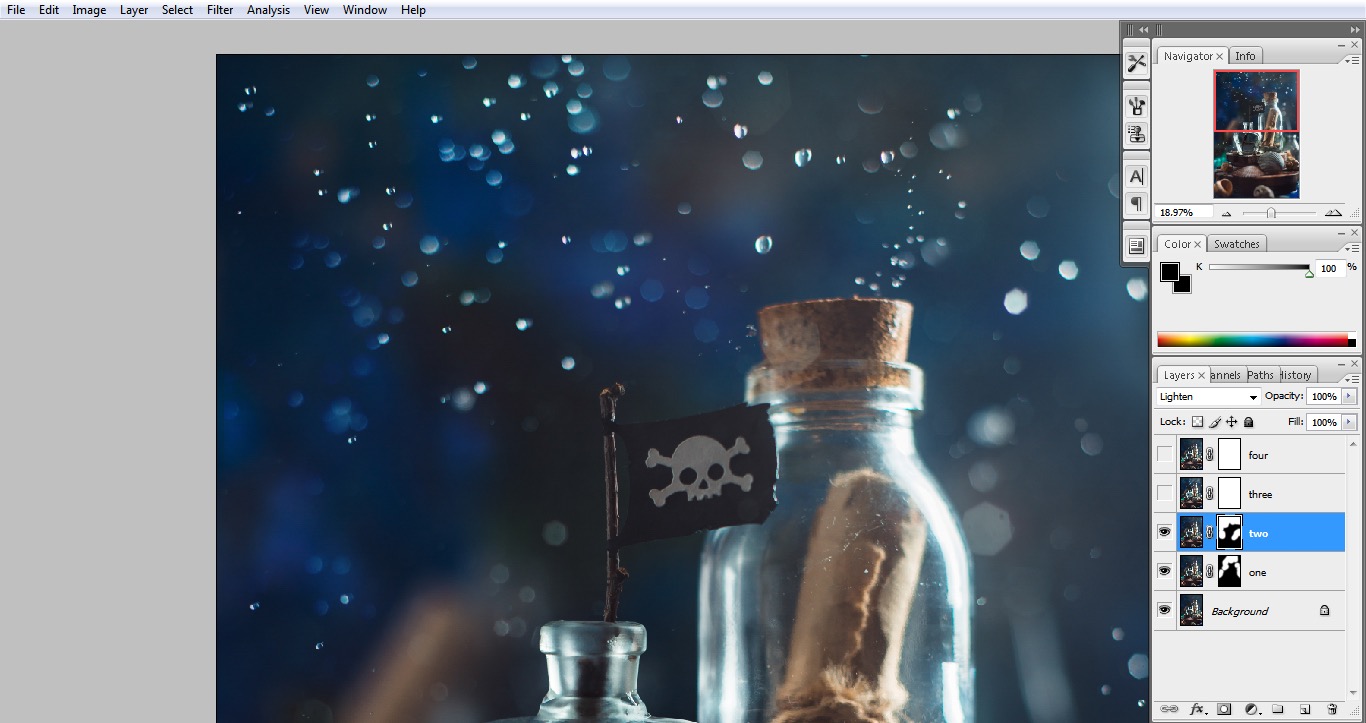Click the Navigator zoom in icon
The height and width of the screenshot is (723, 1366).
(x=1333, y=213)
